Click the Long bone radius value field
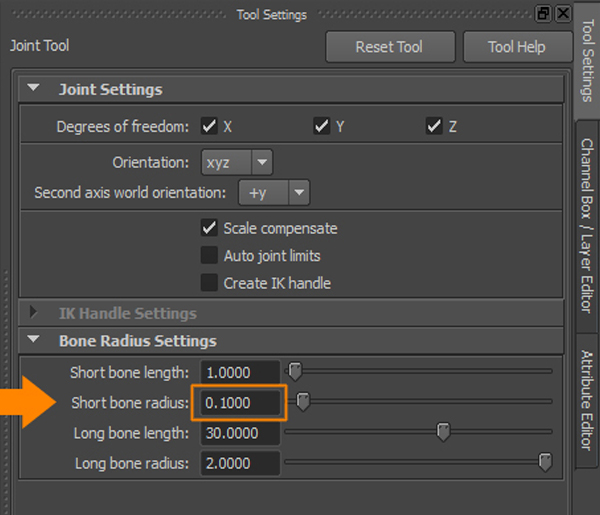600x515 pixels. 240,463
